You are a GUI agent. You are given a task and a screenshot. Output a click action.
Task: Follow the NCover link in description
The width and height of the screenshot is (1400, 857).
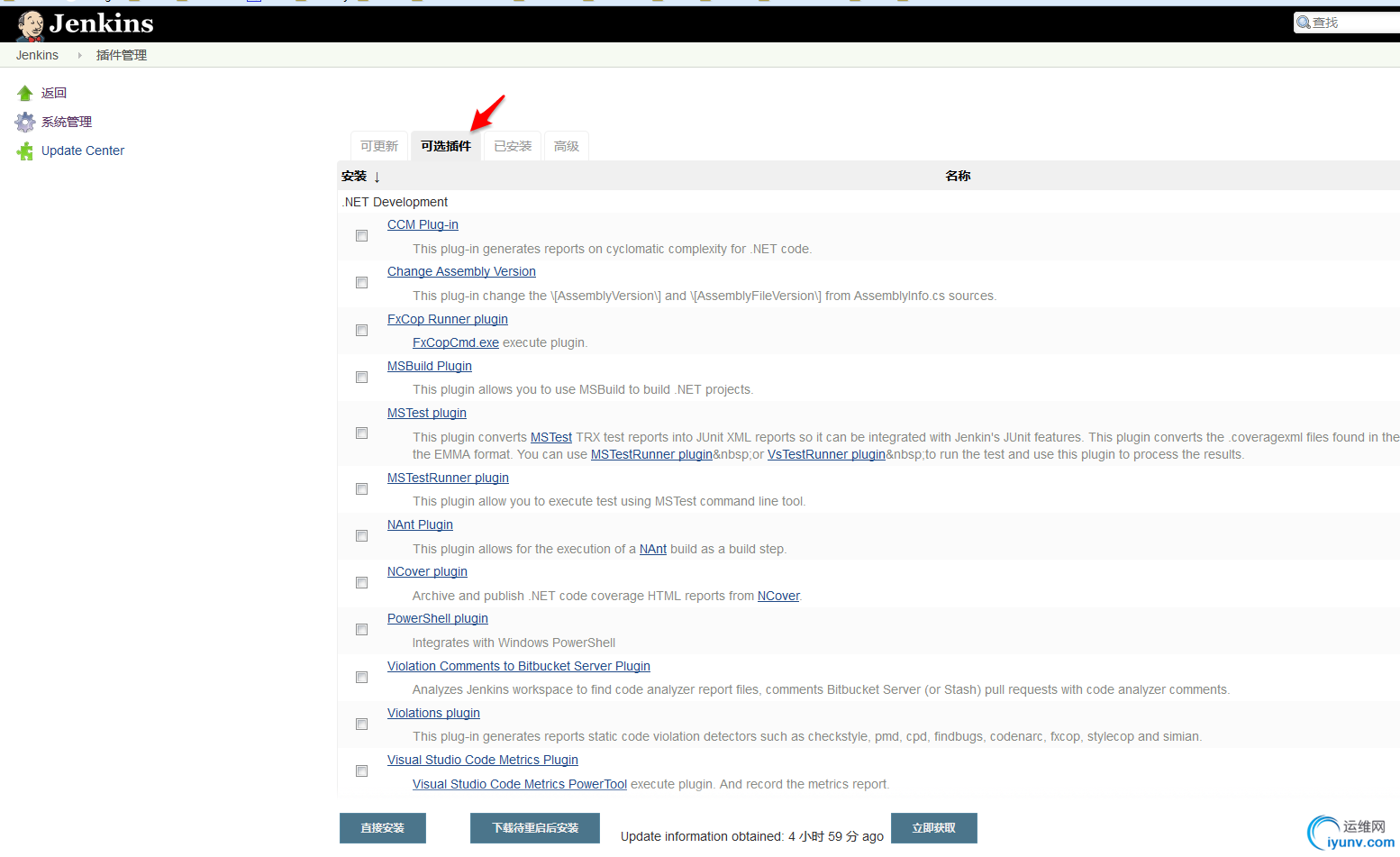(x=778, y=597)
